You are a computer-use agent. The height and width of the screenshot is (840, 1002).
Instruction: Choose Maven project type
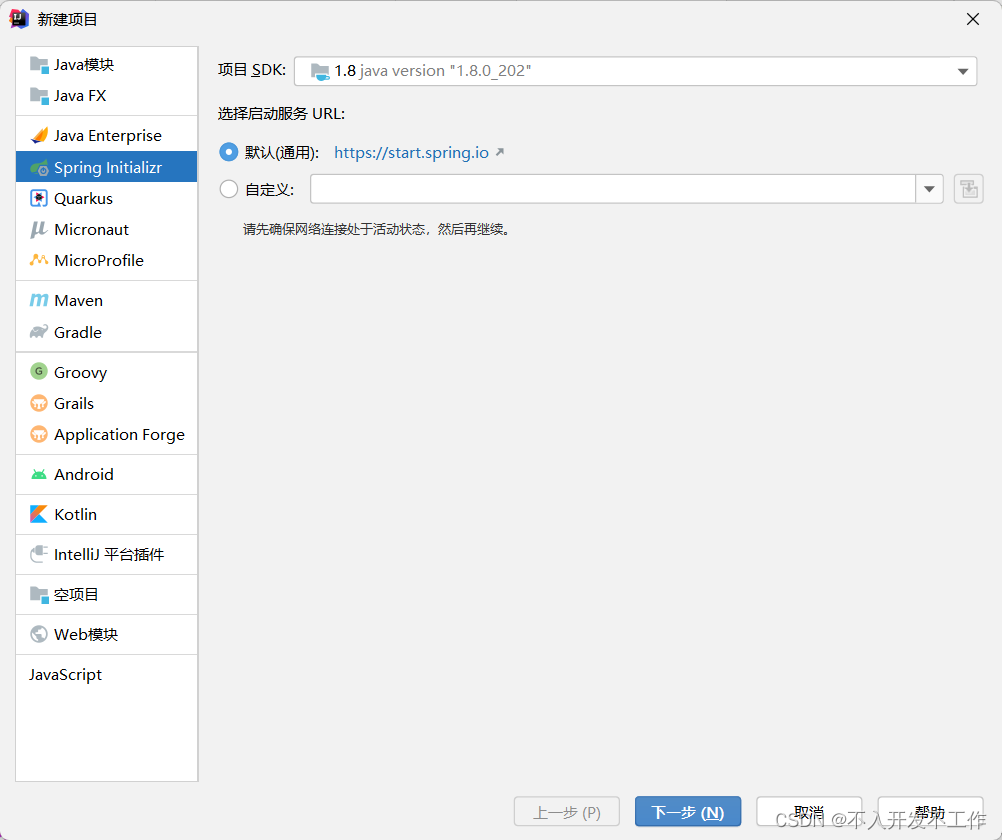107,300
